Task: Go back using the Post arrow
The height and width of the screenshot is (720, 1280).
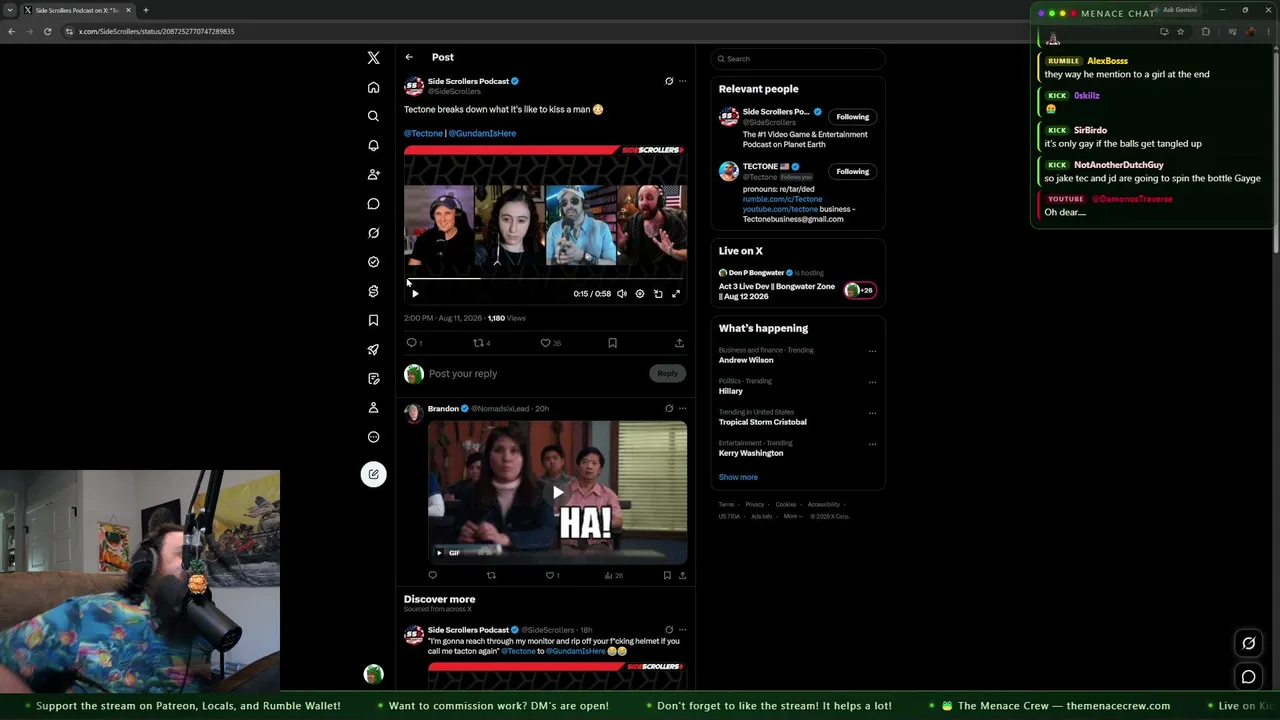Action: point(409,57)
